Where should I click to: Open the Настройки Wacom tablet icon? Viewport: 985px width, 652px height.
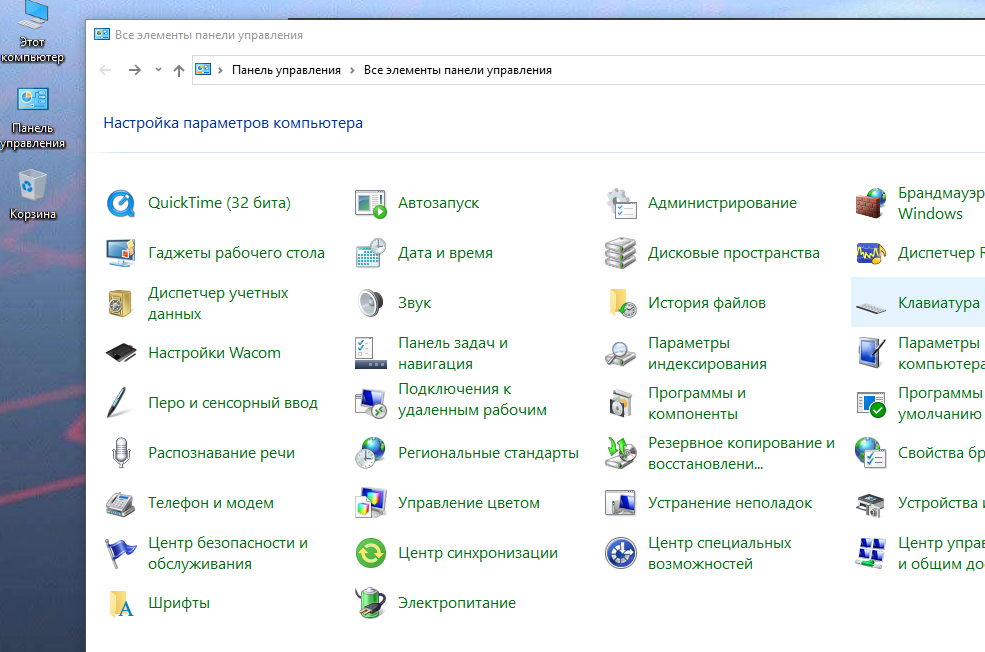(x=121, y=353)
